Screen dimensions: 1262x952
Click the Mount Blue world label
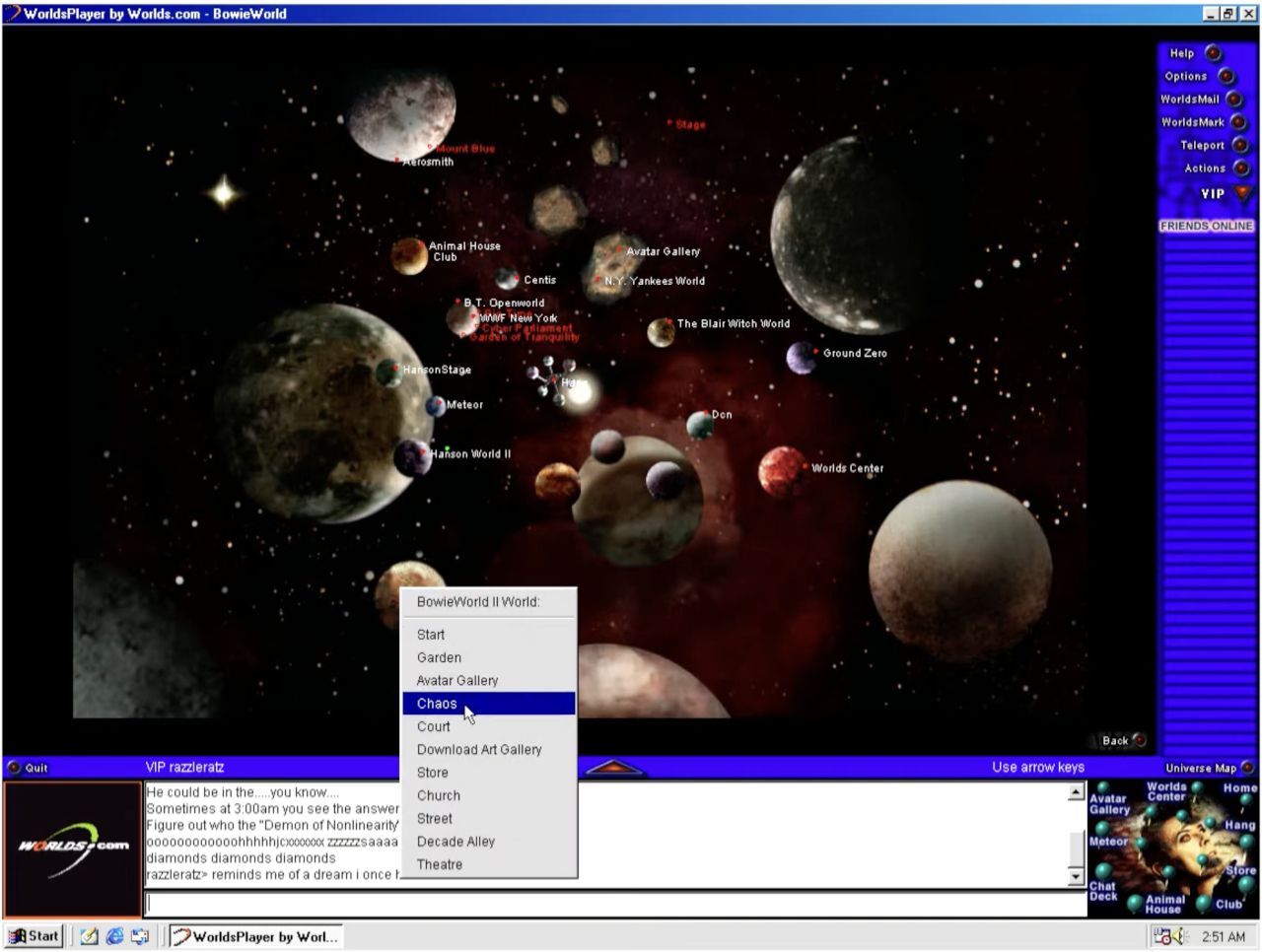463,149
